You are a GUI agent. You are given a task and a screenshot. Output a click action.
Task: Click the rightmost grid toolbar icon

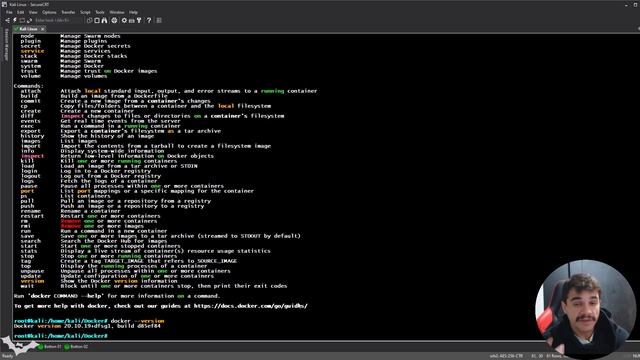point(159,20)
